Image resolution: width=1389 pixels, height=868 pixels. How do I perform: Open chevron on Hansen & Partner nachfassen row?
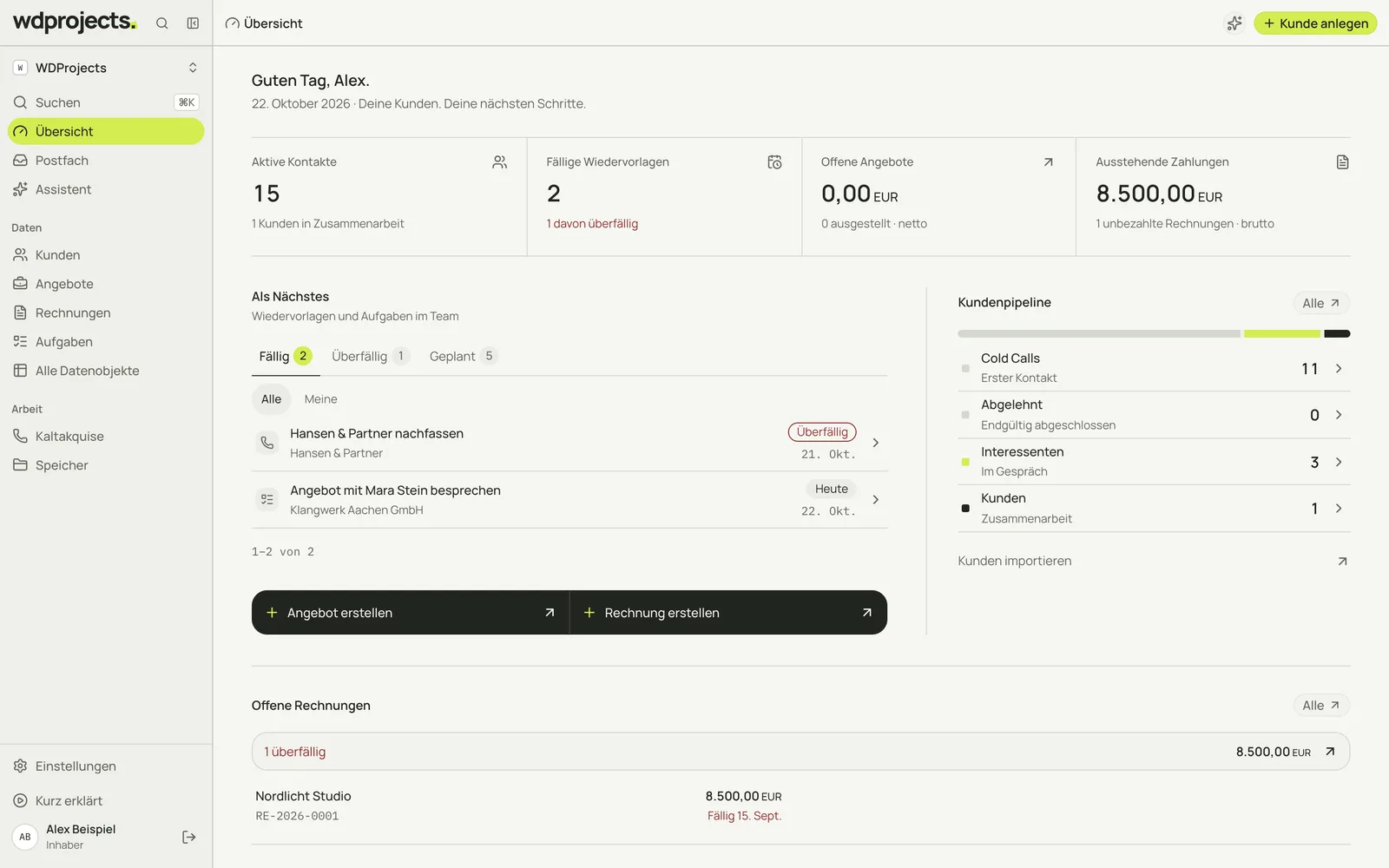click(x=875, y=443)
